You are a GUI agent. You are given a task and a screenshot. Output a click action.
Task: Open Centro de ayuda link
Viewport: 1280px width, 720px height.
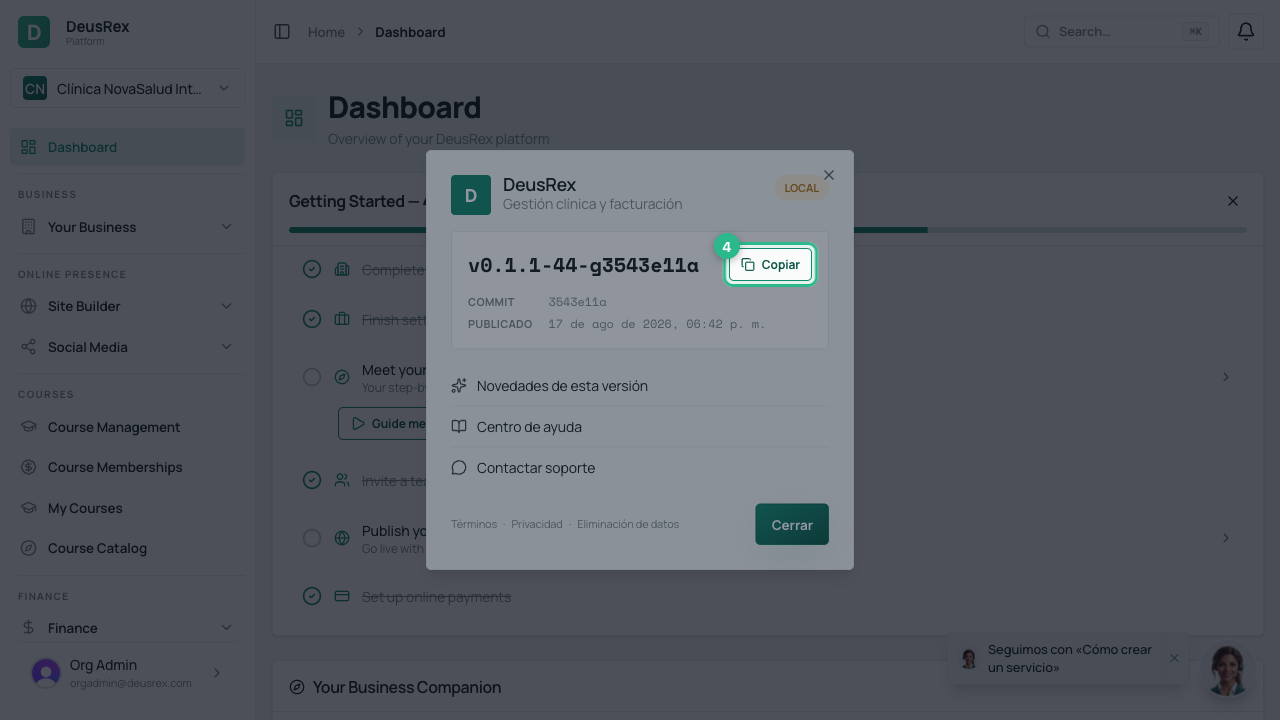[640, 427]
